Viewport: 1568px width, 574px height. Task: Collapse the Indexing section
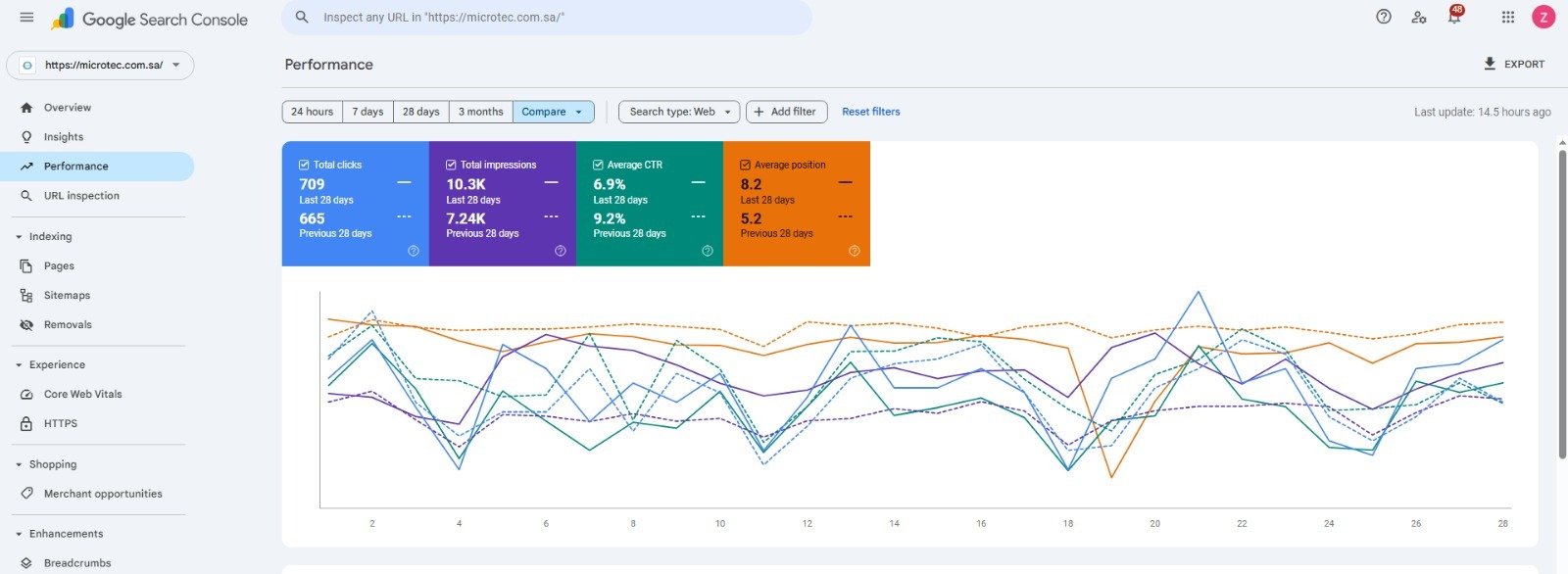pos(19,237)
